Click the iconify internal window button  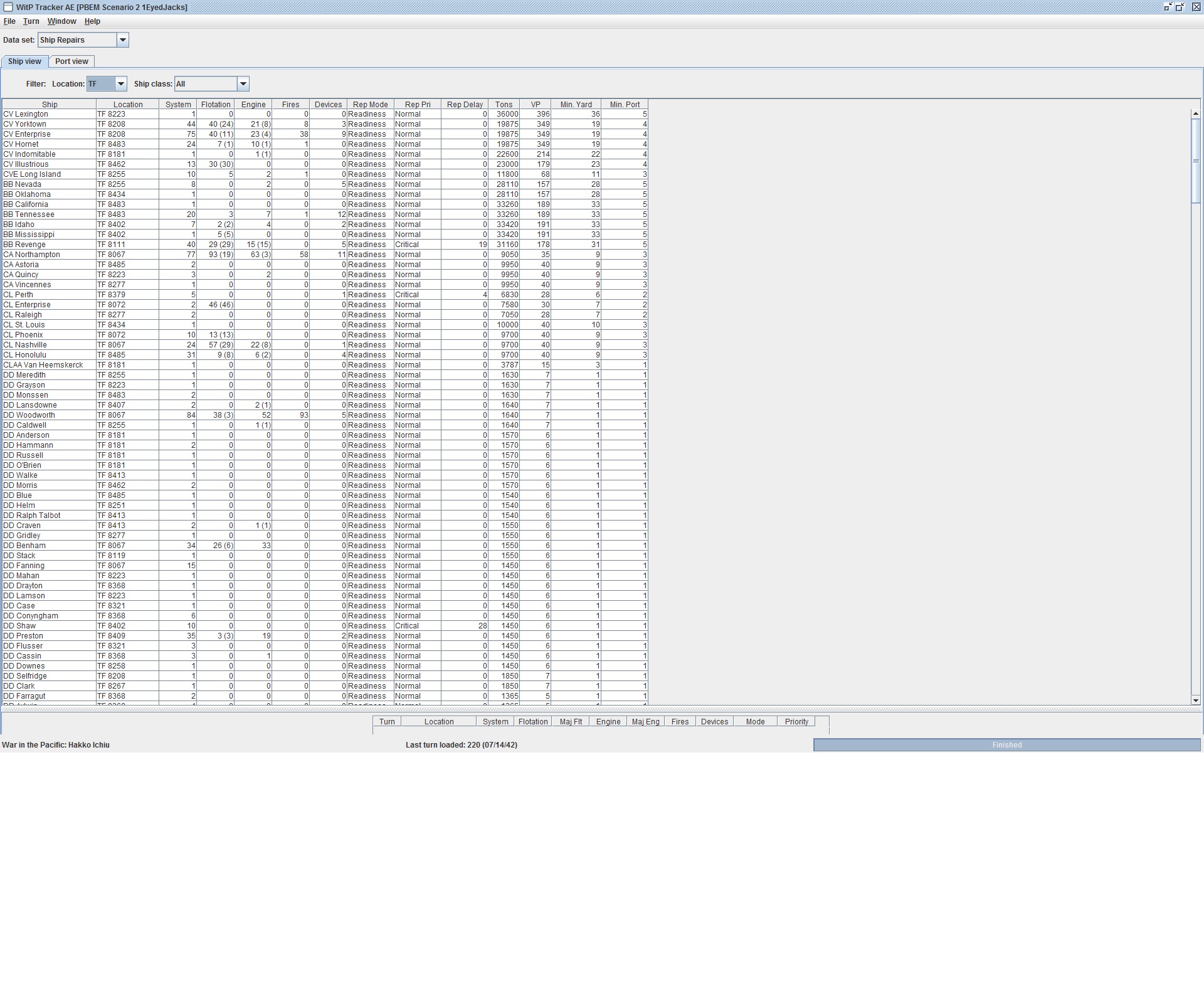[1168, 7]
